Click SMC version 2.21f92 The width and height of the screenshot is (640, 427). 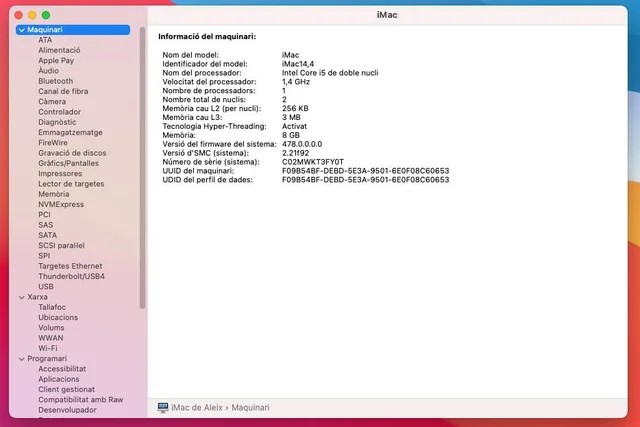[x=296, y=153]
